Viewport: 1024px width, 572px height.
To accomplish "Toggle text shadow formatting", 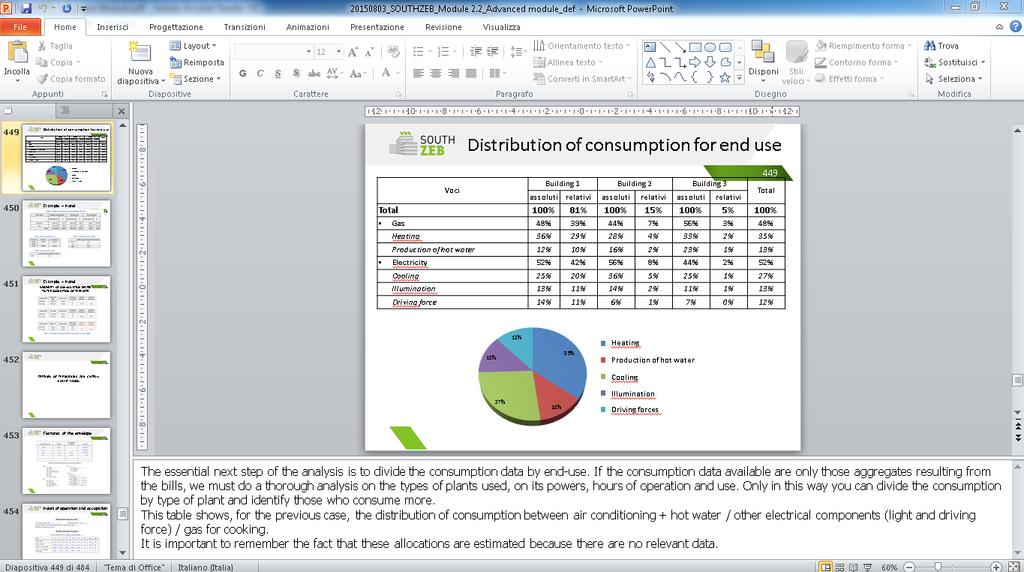I will coord(296,73).
